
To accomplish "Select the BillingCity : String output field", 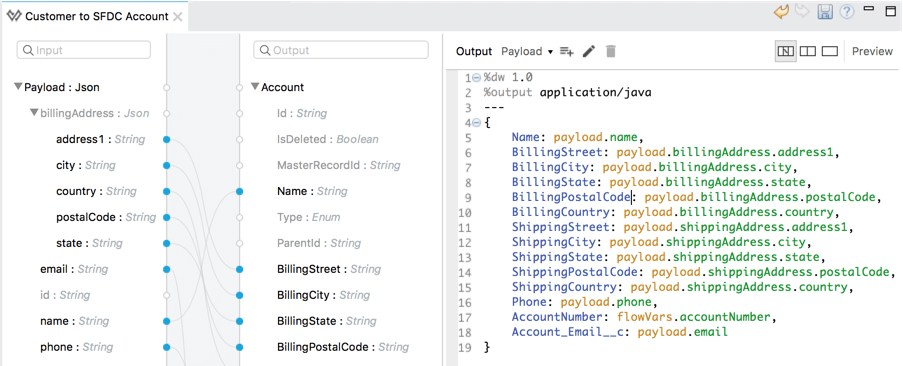I will pos(323,295).
